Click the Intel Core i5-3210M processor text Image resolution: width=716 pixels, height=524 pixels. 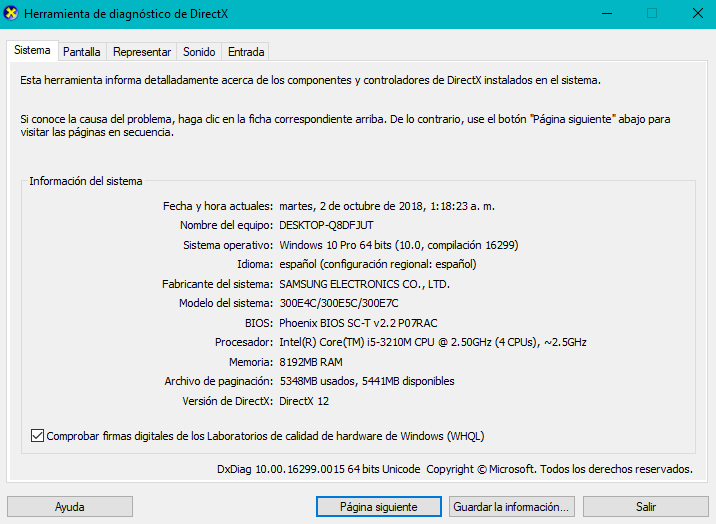tap(432, 342)
